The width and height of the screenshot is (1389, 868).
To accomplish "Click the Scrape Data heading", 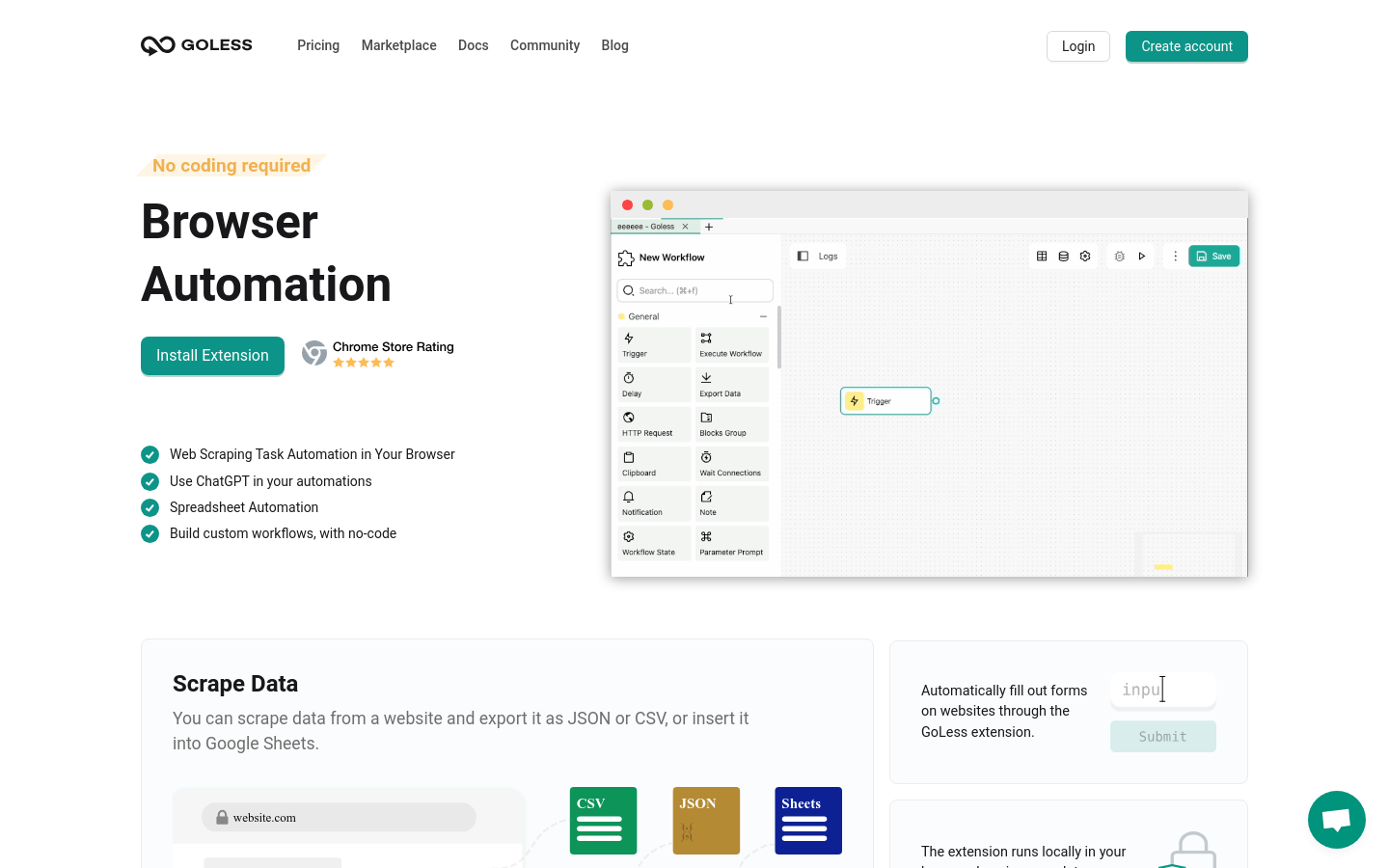I will (x=235, y=684).
